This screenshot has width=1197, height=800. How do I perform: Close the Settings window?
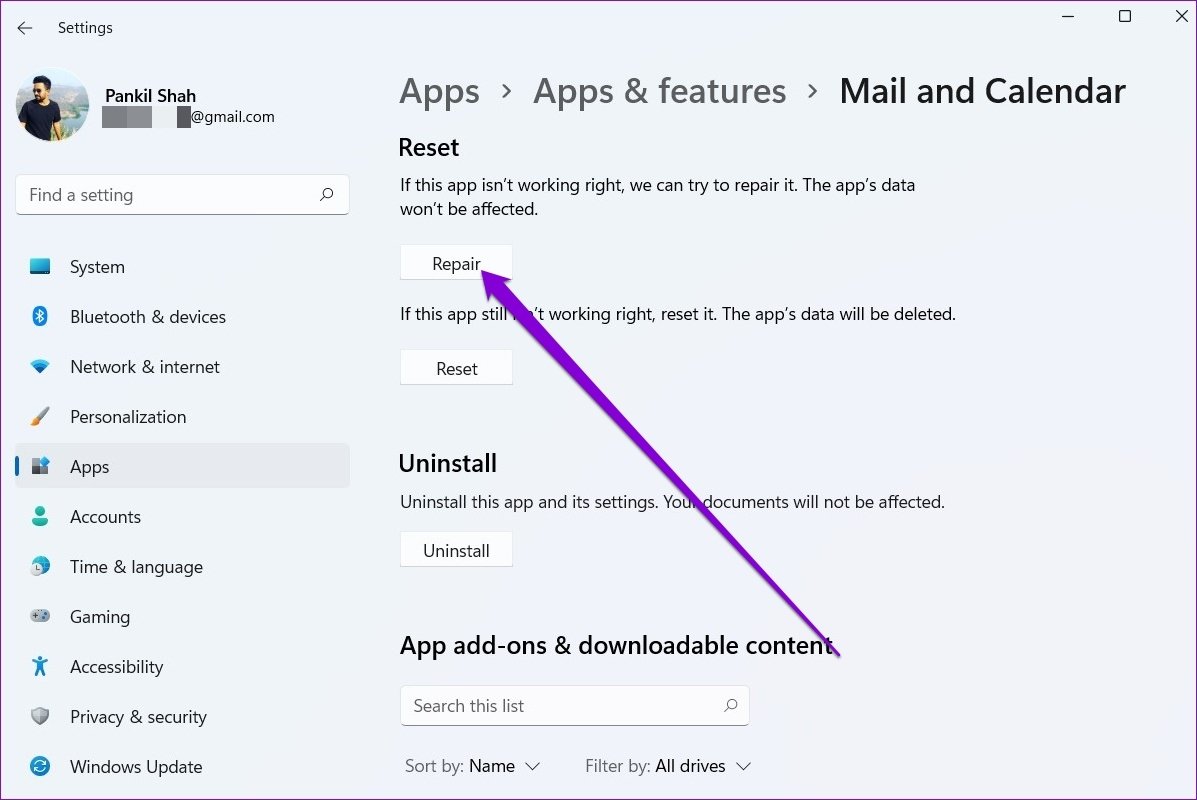(x=1181, y=16)
